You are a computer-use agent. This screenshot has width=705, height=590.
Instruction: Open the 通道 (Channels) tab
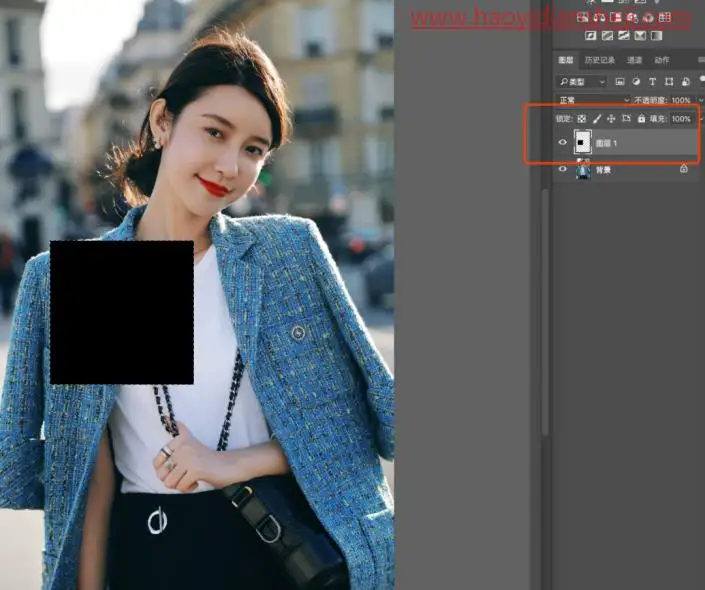pyautogui.click(x=634, y=60)
